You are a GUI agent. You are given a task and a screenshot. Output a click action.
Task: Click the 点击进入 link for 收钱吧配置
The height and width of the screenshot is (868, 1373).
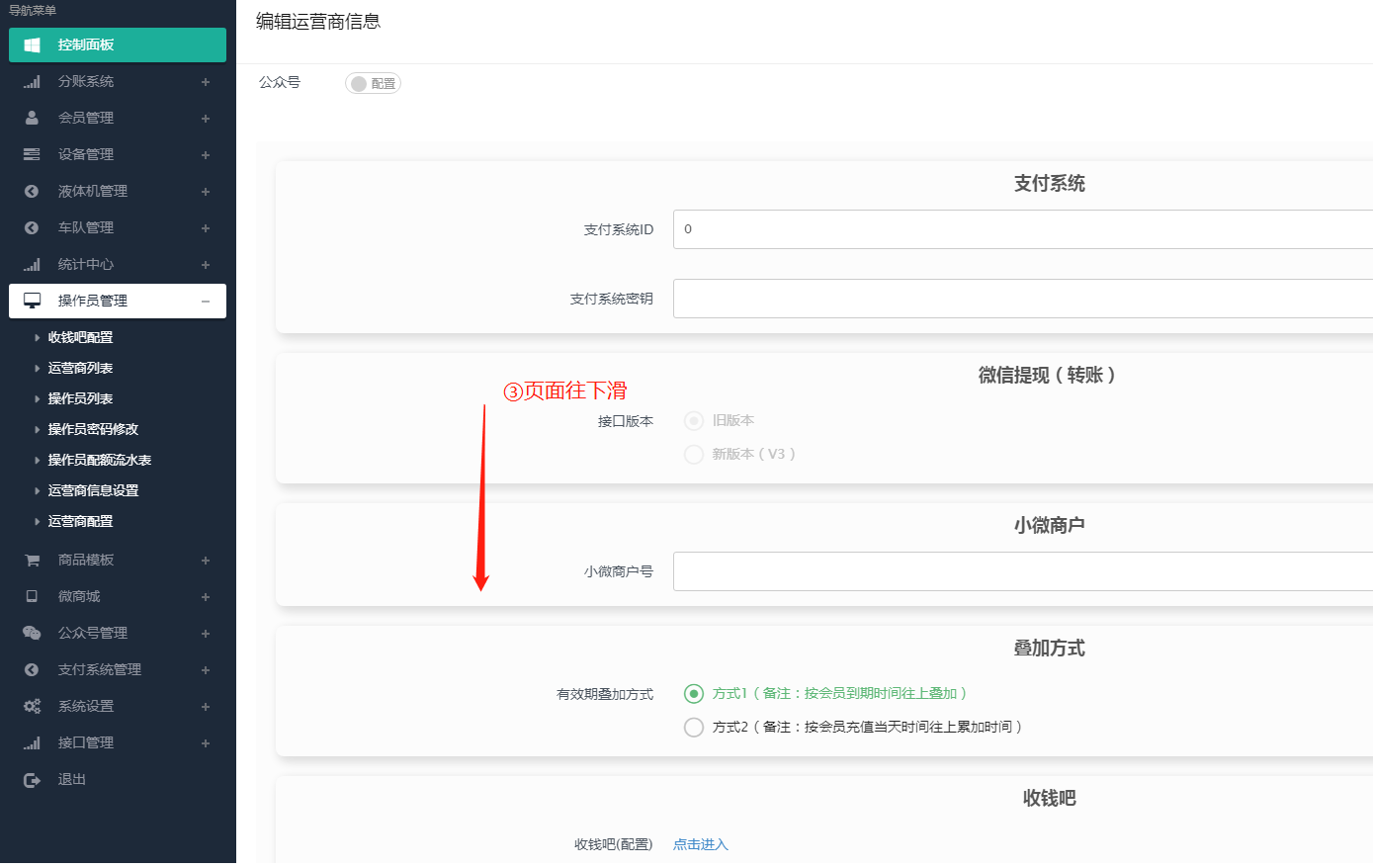(700, 844)
